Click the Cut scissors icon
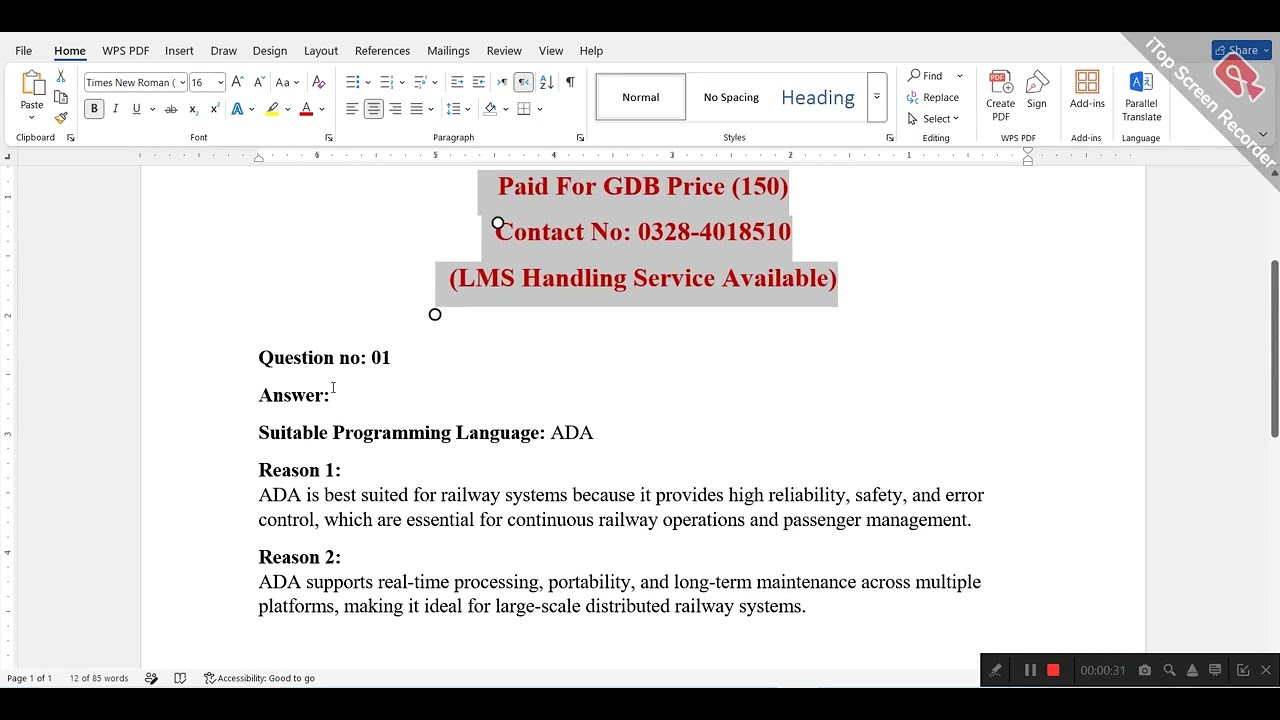This screenshot has width=1280, height=720. point(61,77)
